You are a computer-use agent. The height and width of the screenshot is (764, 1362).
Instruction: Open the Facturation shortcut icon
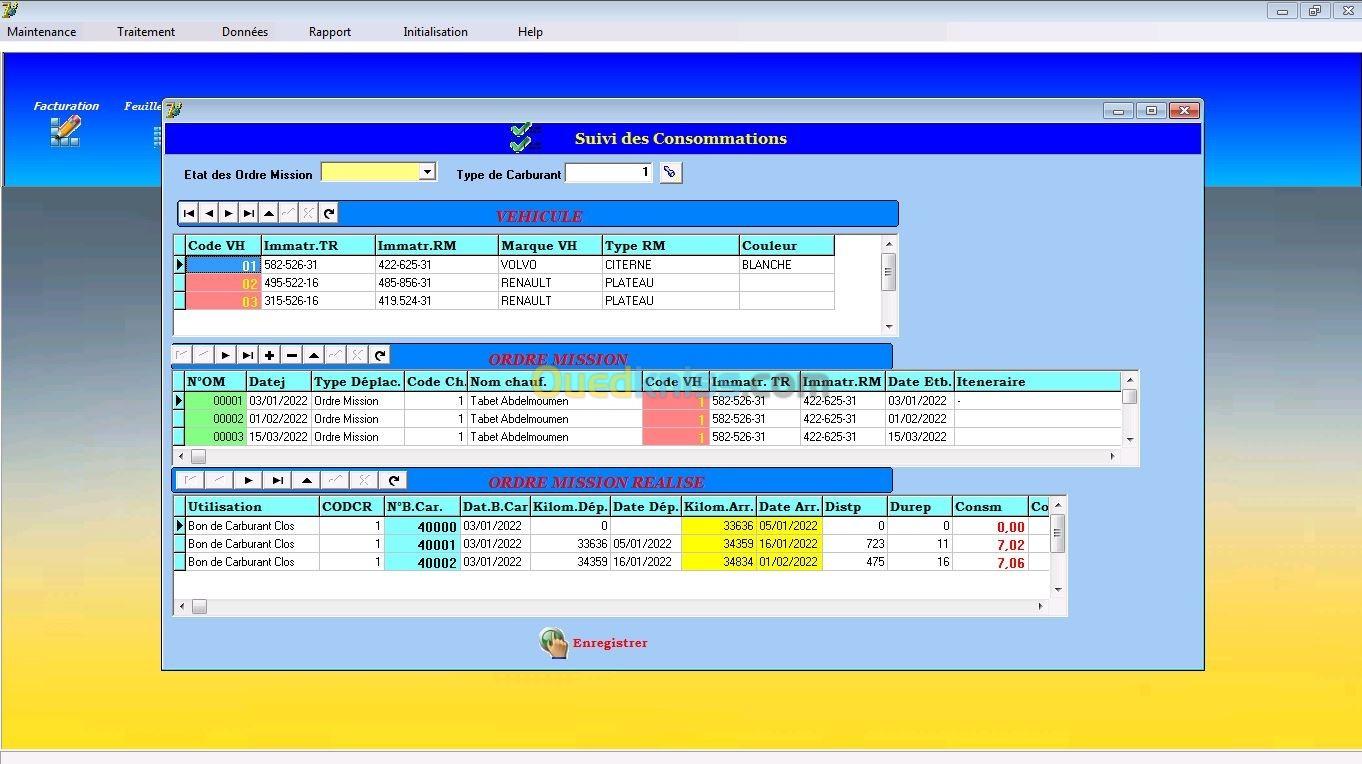65,131
